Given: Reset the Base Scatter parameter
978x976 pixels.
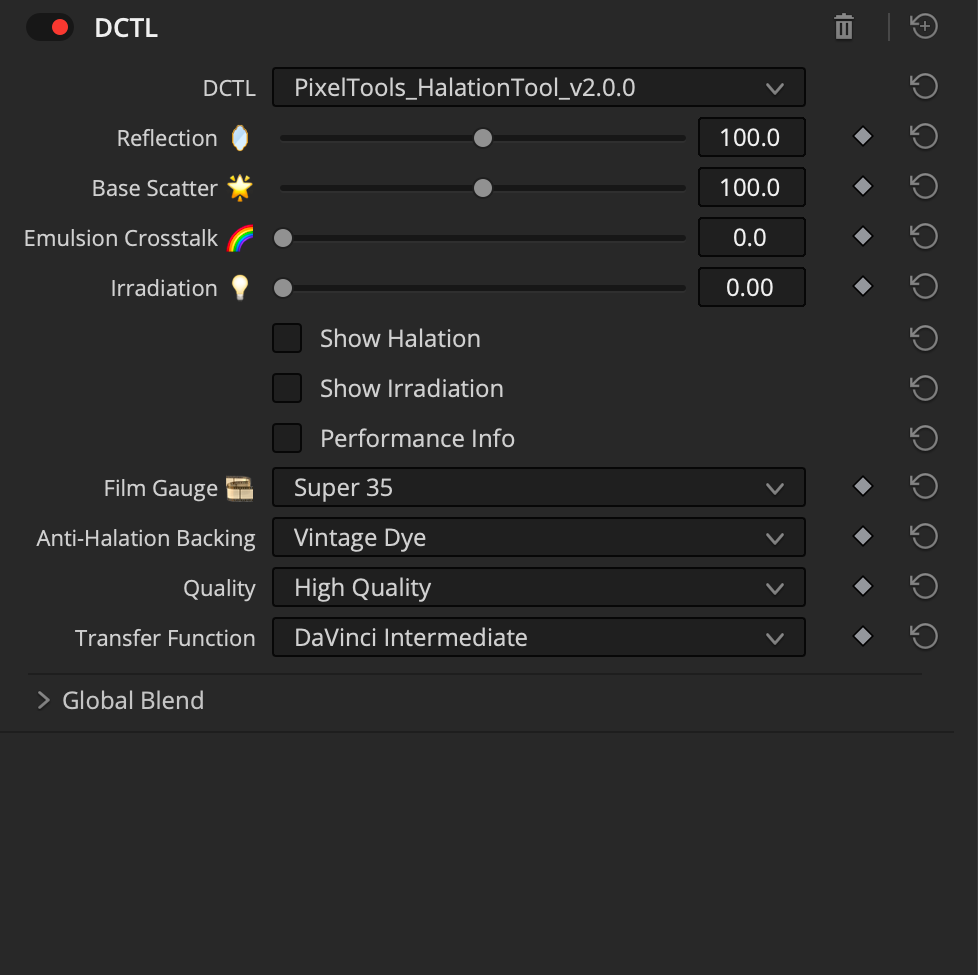Looking at the screenshot, I should tap(923, 187).
